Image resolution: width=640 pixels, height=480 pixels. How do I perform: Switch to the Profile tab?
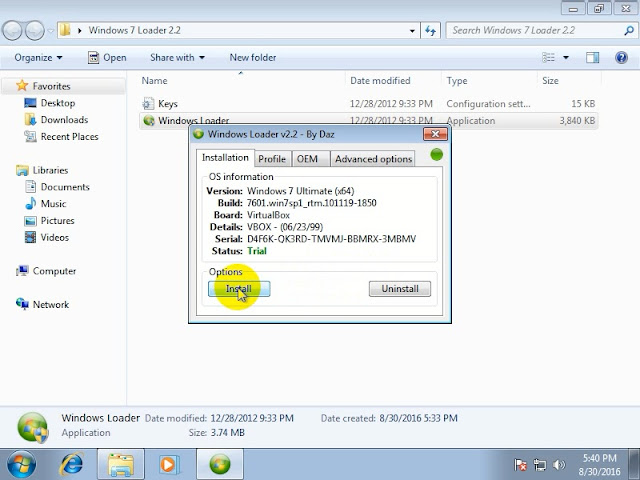coord(272,159)
